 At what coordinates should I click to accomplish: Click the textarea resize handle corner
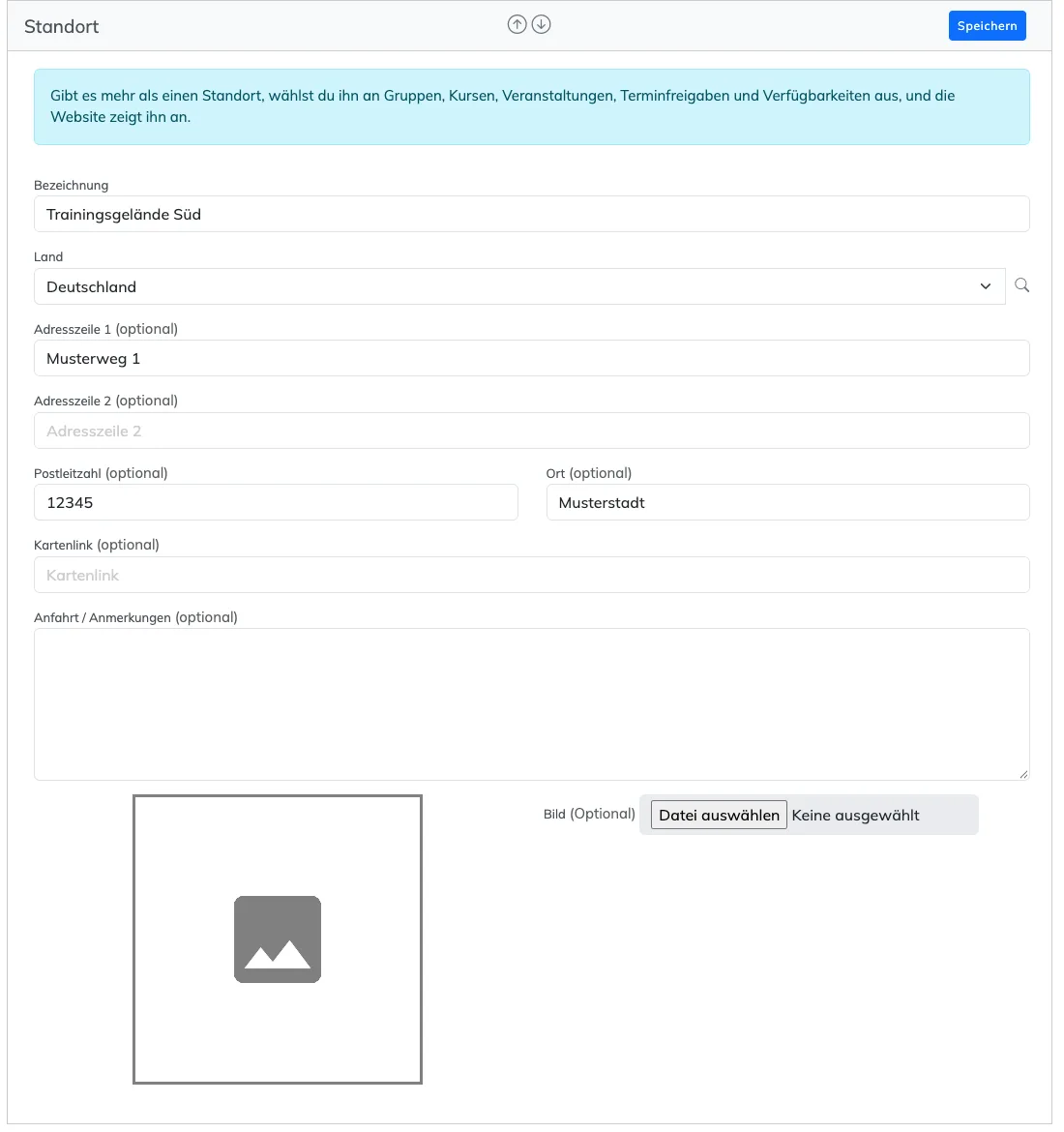pos(1023,774)
